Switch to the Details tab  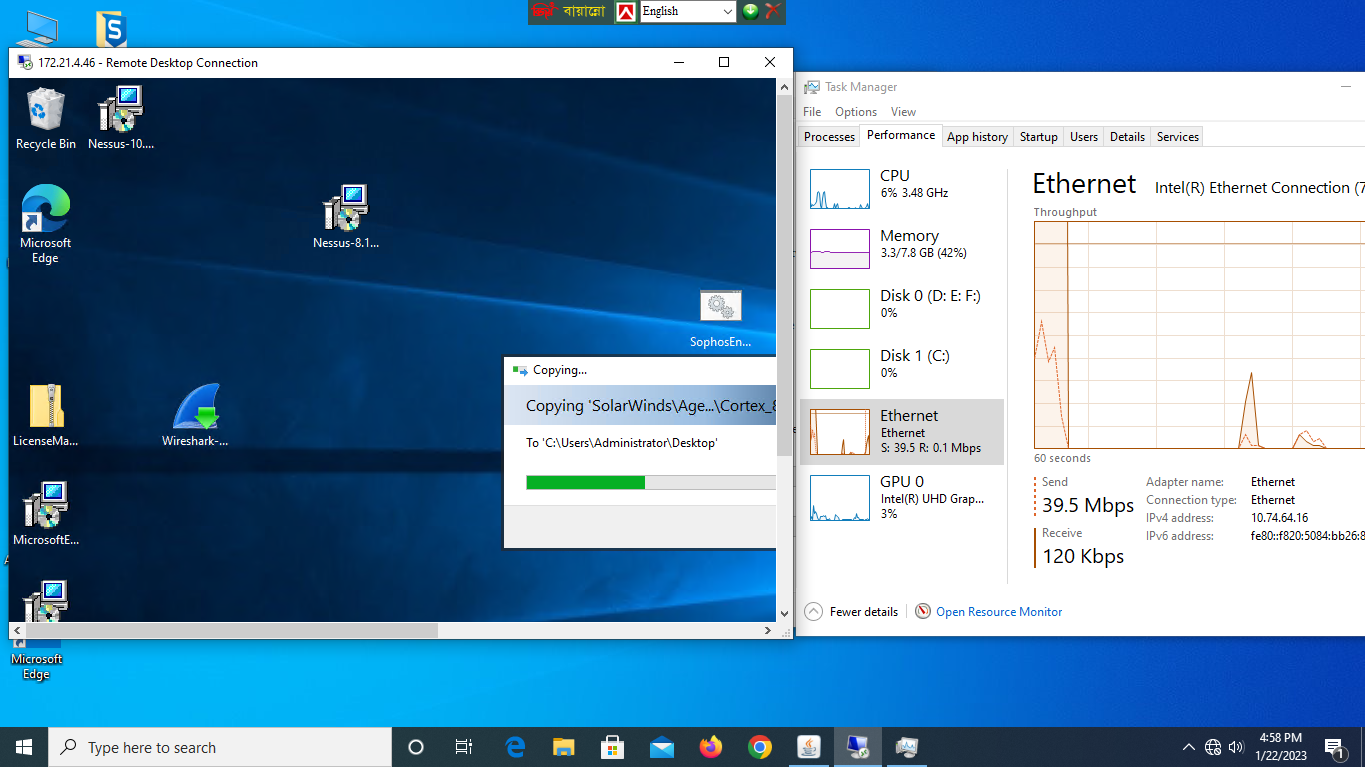point(1127,137)
